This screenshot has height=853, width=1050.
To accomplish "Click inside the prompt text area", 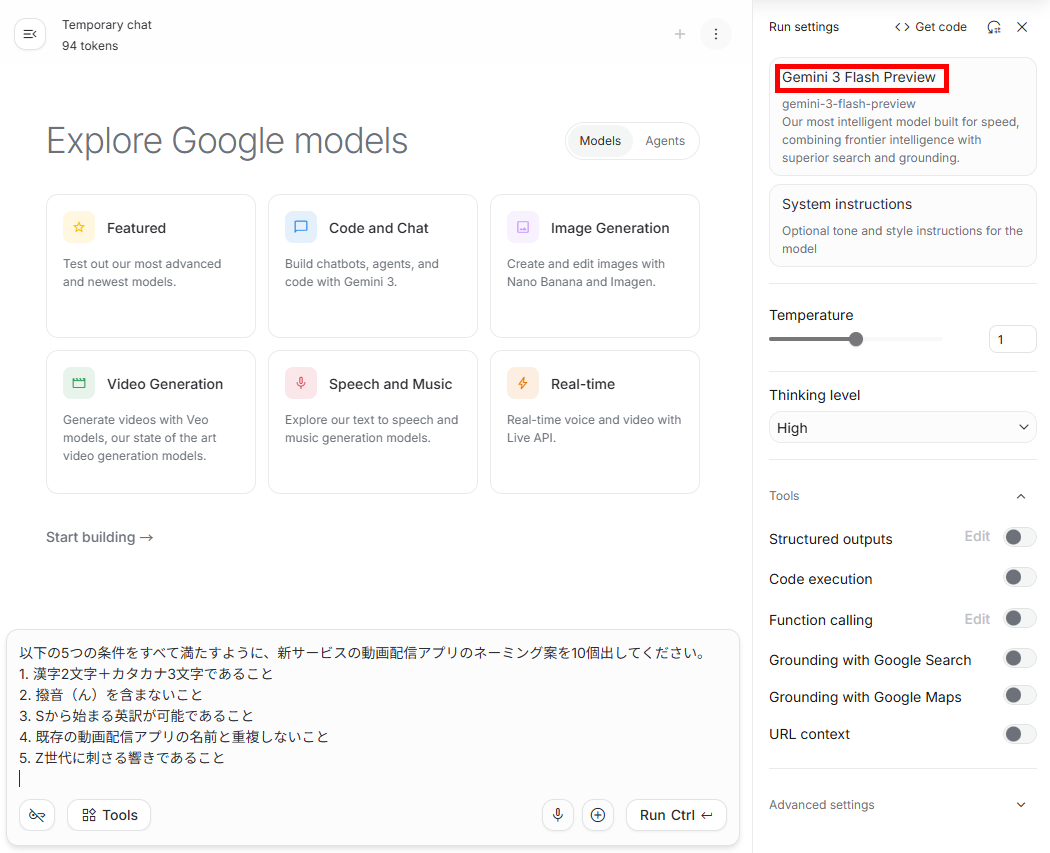I will 373,714.
